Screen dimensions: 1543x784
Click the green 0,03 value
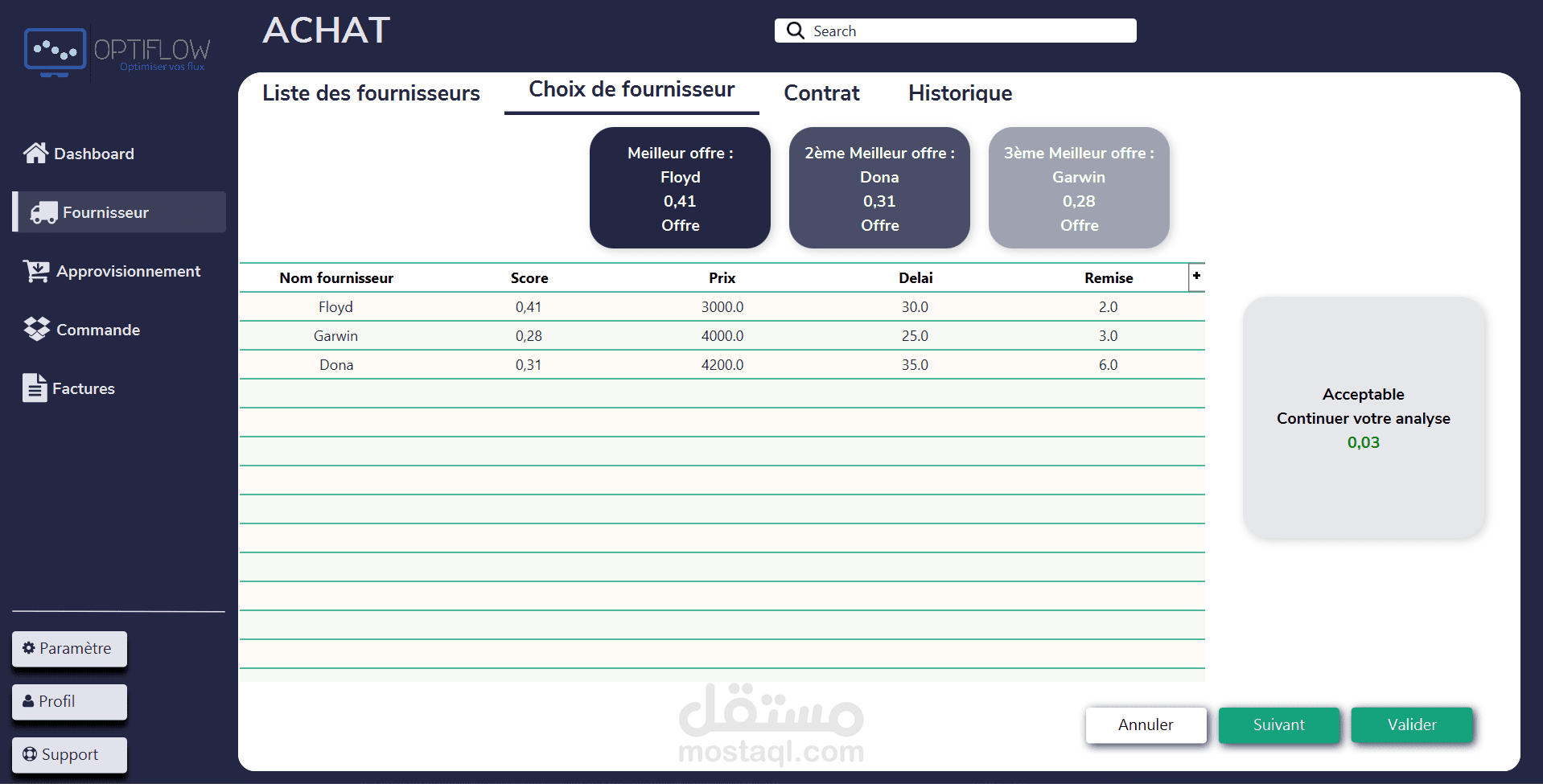click(1364, 442)
